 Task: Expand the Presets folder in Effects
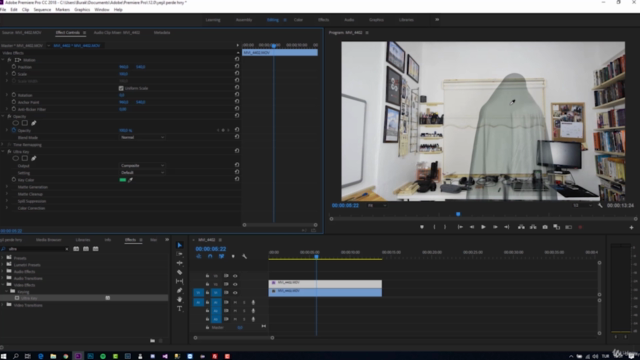3,258
